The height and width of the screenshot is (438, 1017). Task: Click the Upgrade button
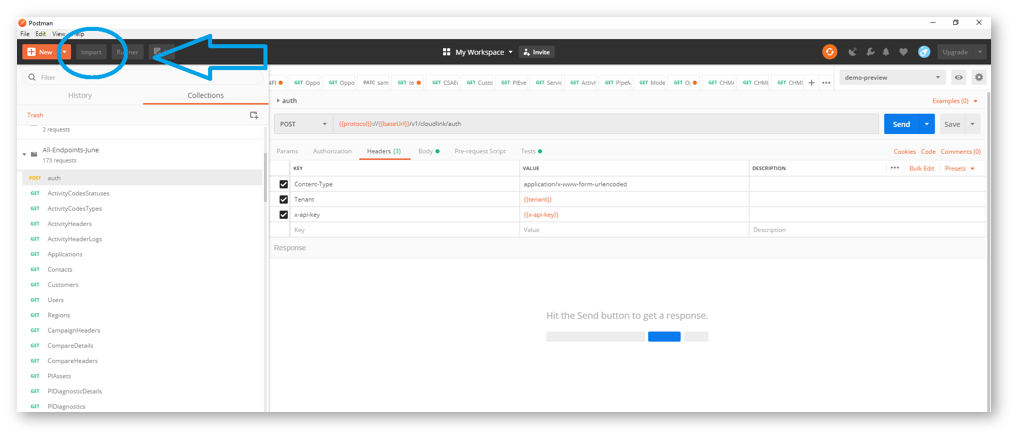(x=955, y=52)
